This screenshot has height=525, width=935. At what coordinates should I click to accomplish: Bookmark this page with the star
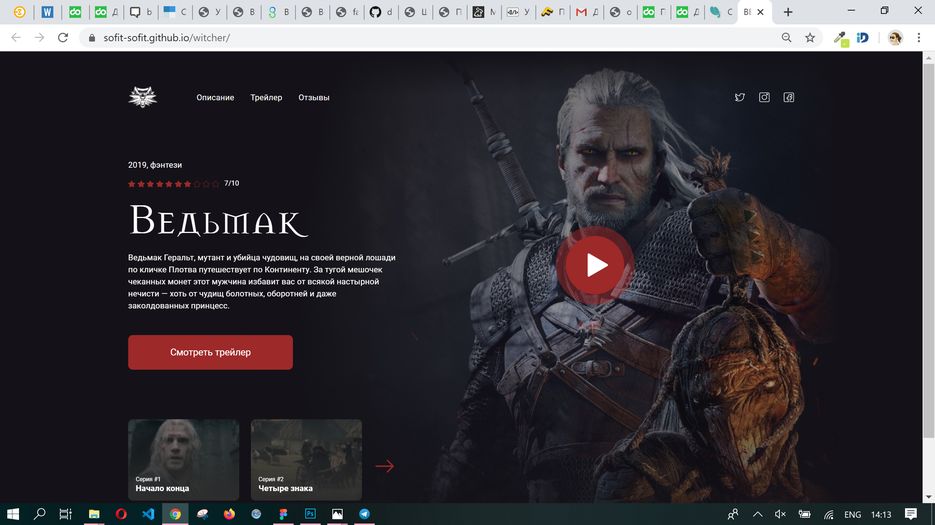point(810,38)
